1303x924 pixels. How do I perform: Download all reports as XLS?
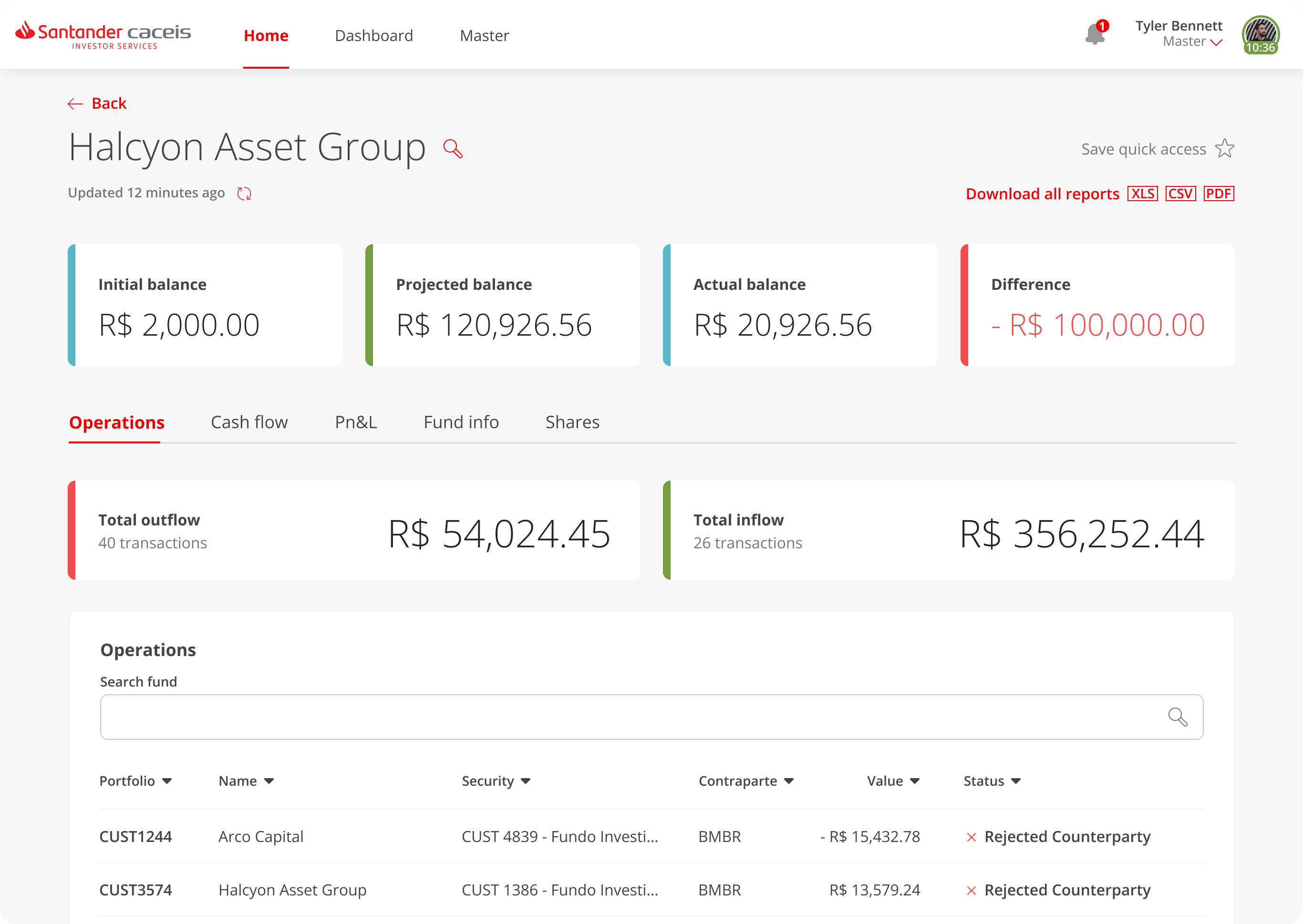point(1143,194)
